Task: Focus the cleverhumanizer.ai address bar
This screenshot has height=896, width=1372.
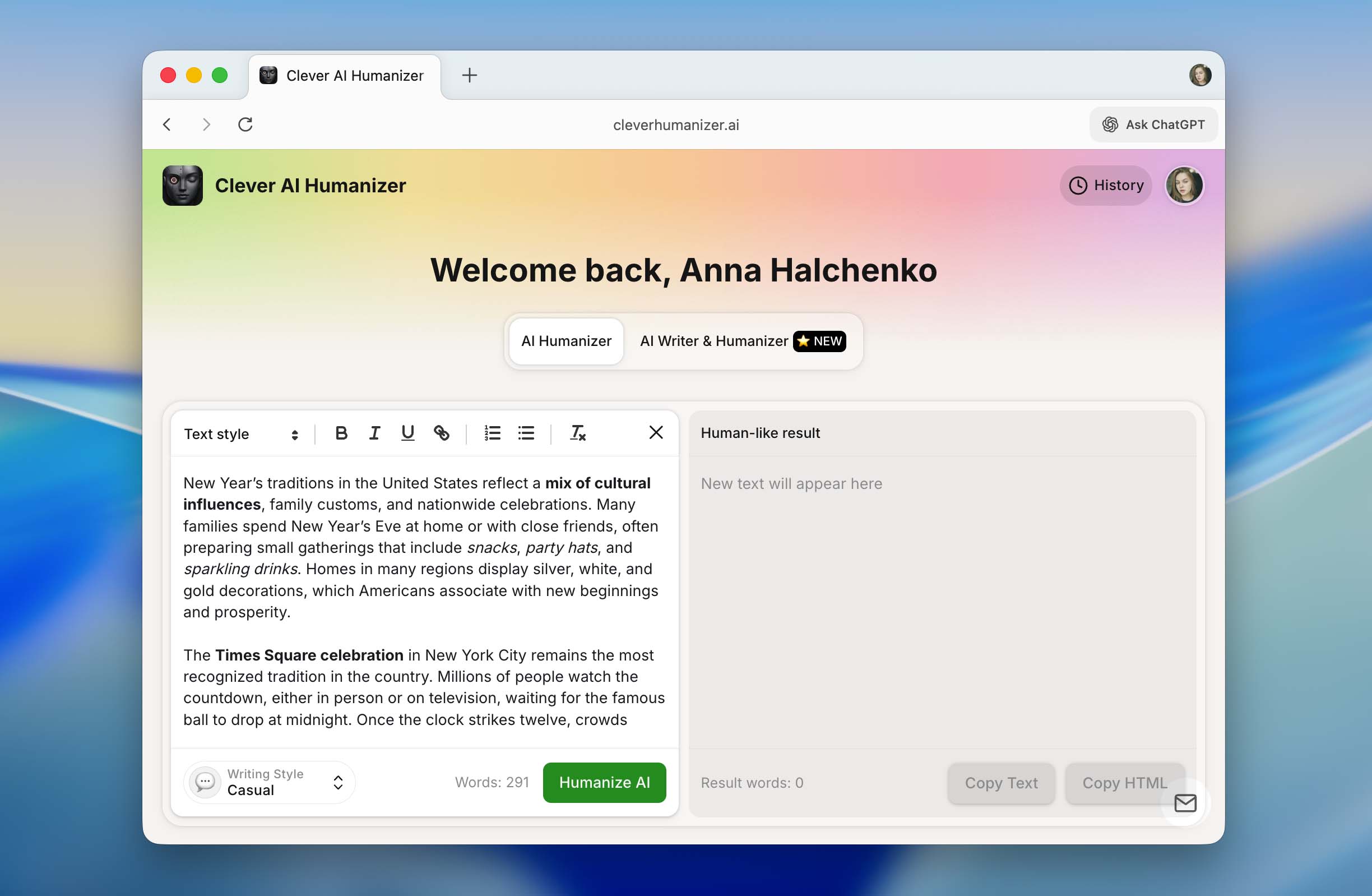Action: click(x=675, y=124)
